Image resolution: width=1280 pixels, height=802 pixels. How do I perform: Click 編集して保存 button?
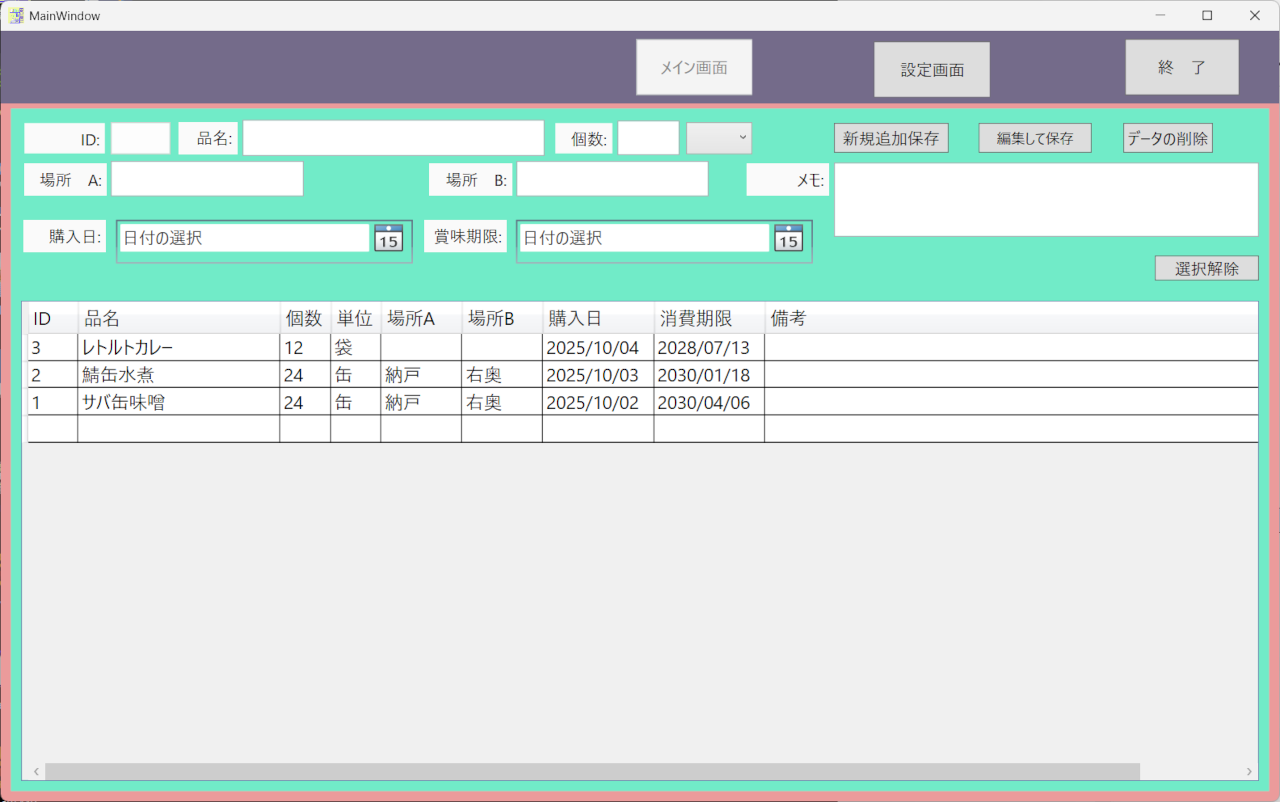click(1034, 138)
